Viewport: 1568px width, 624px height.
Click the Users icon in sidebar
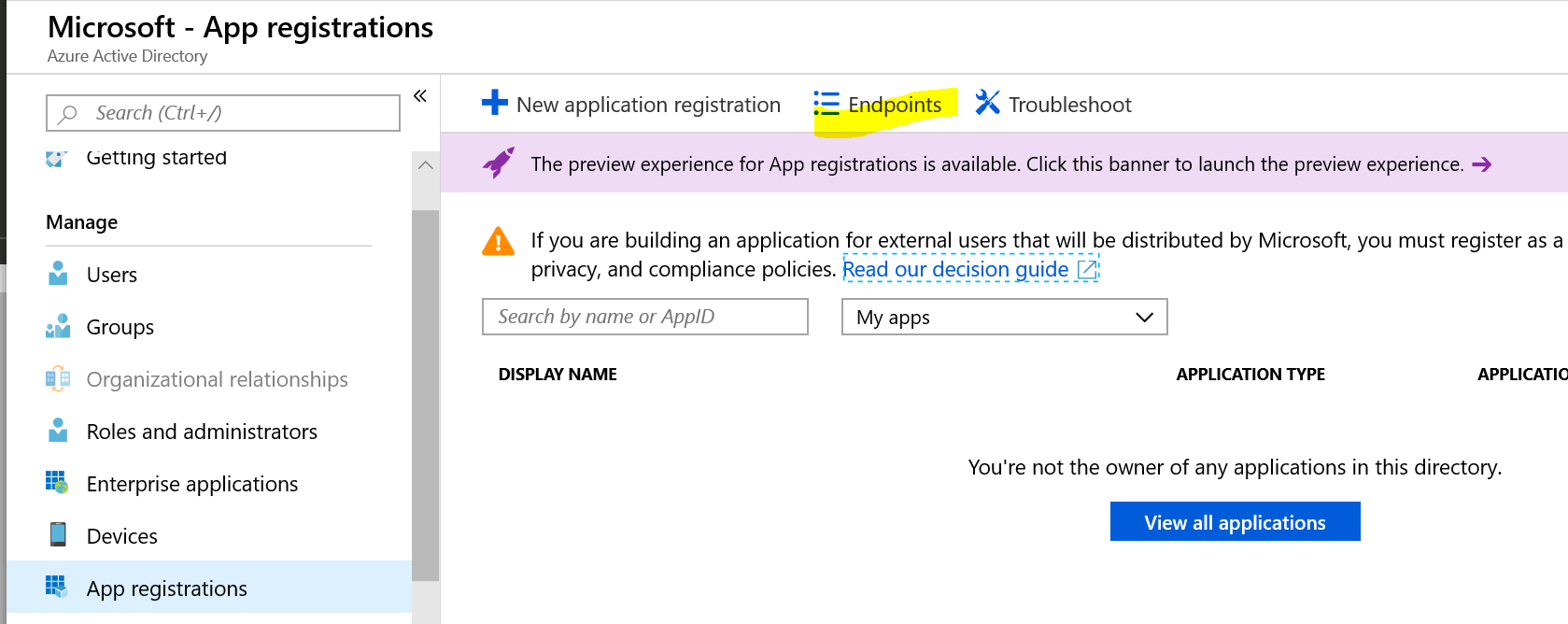pos(58,273)
